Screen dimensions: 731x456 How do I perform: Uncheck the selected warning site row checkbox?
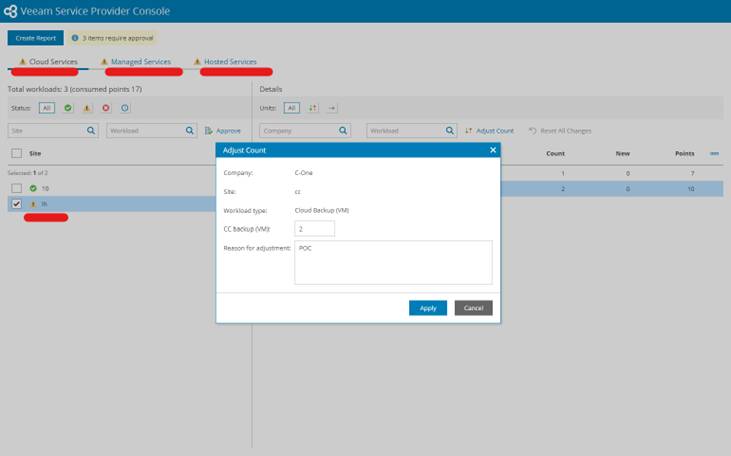tap(17, 204)
